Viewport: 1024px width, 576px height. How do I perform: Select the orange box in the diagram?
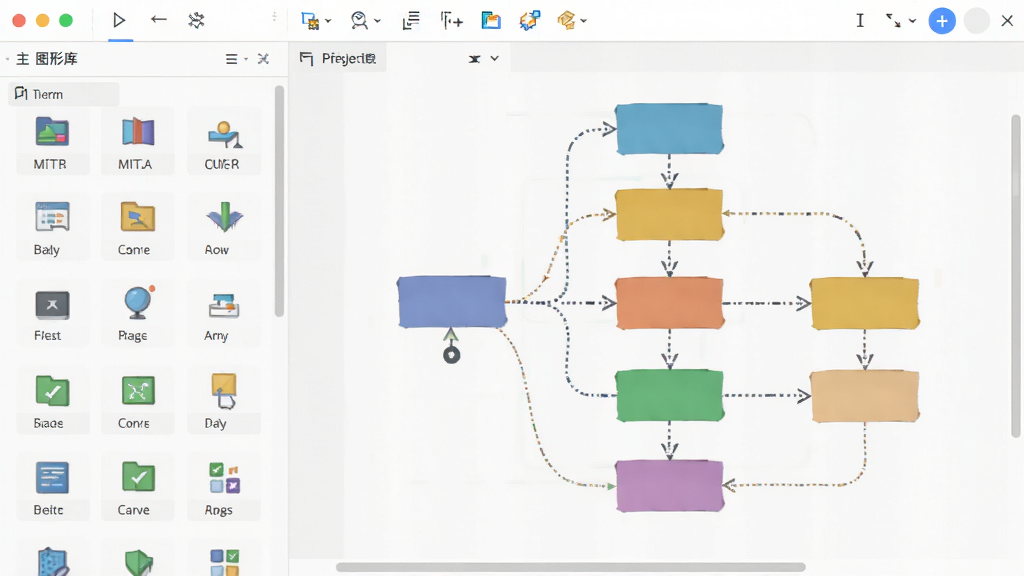pos(669,303)
